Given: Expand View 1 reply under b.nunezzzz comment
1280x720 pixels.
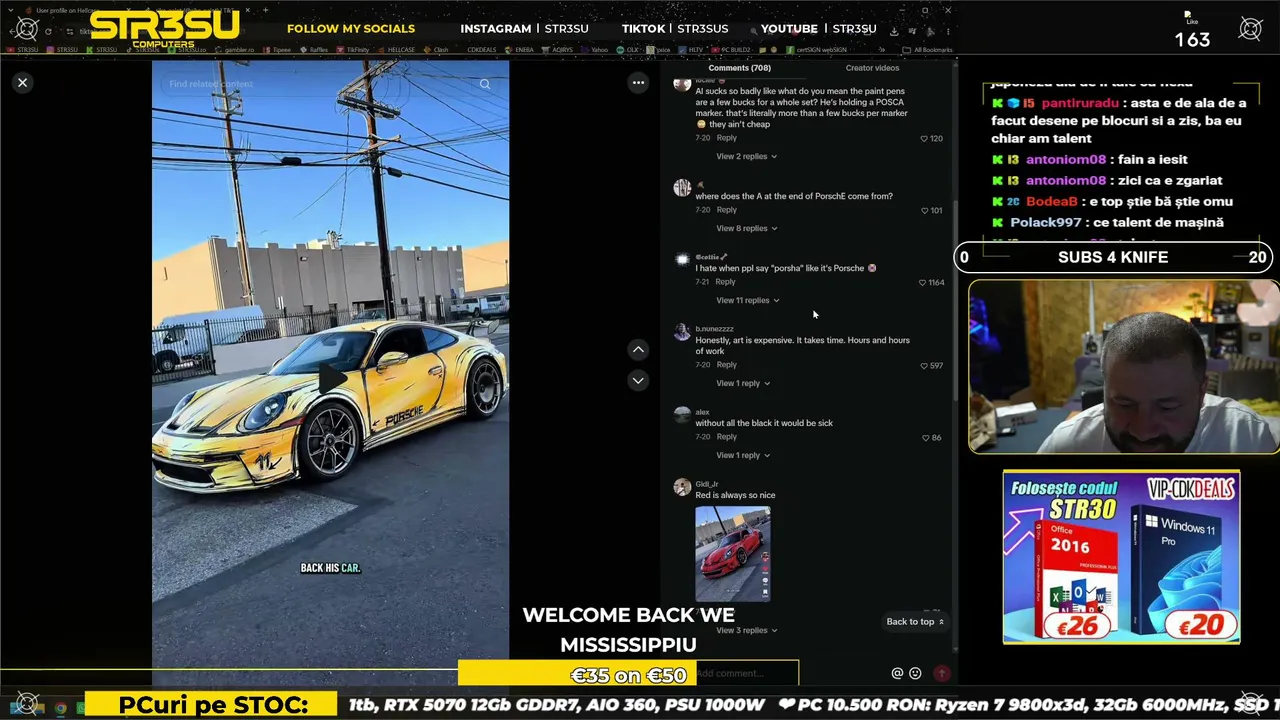Looking at the screenshot, I should (743, 384).
